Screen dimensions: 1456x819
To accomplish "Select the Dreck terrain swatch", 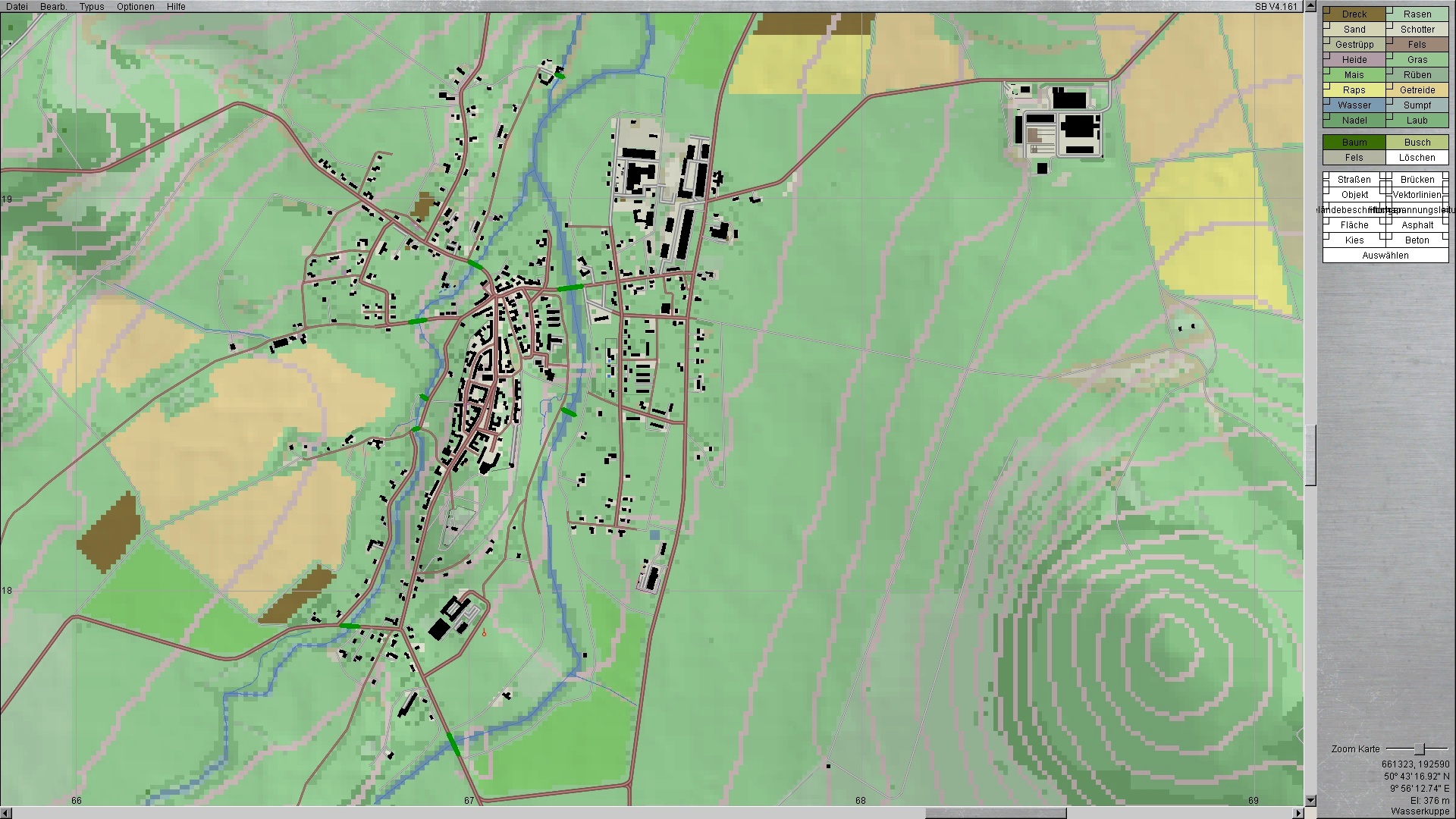I will (x=1354, y=14).
